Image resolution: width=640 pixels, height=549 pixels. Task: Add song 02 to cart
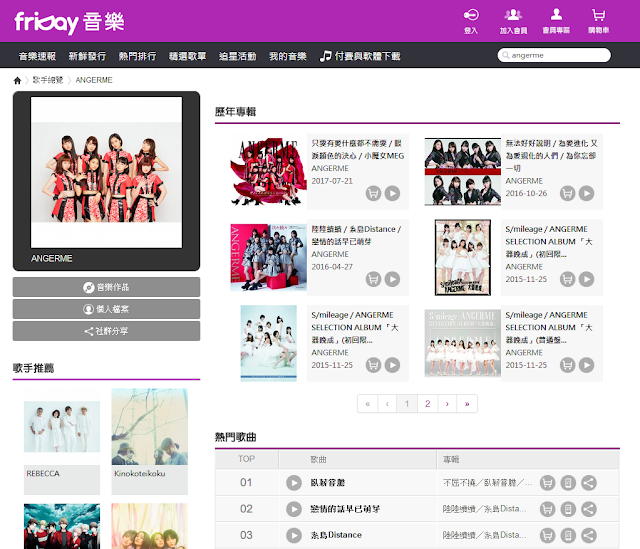pos(547,509)
